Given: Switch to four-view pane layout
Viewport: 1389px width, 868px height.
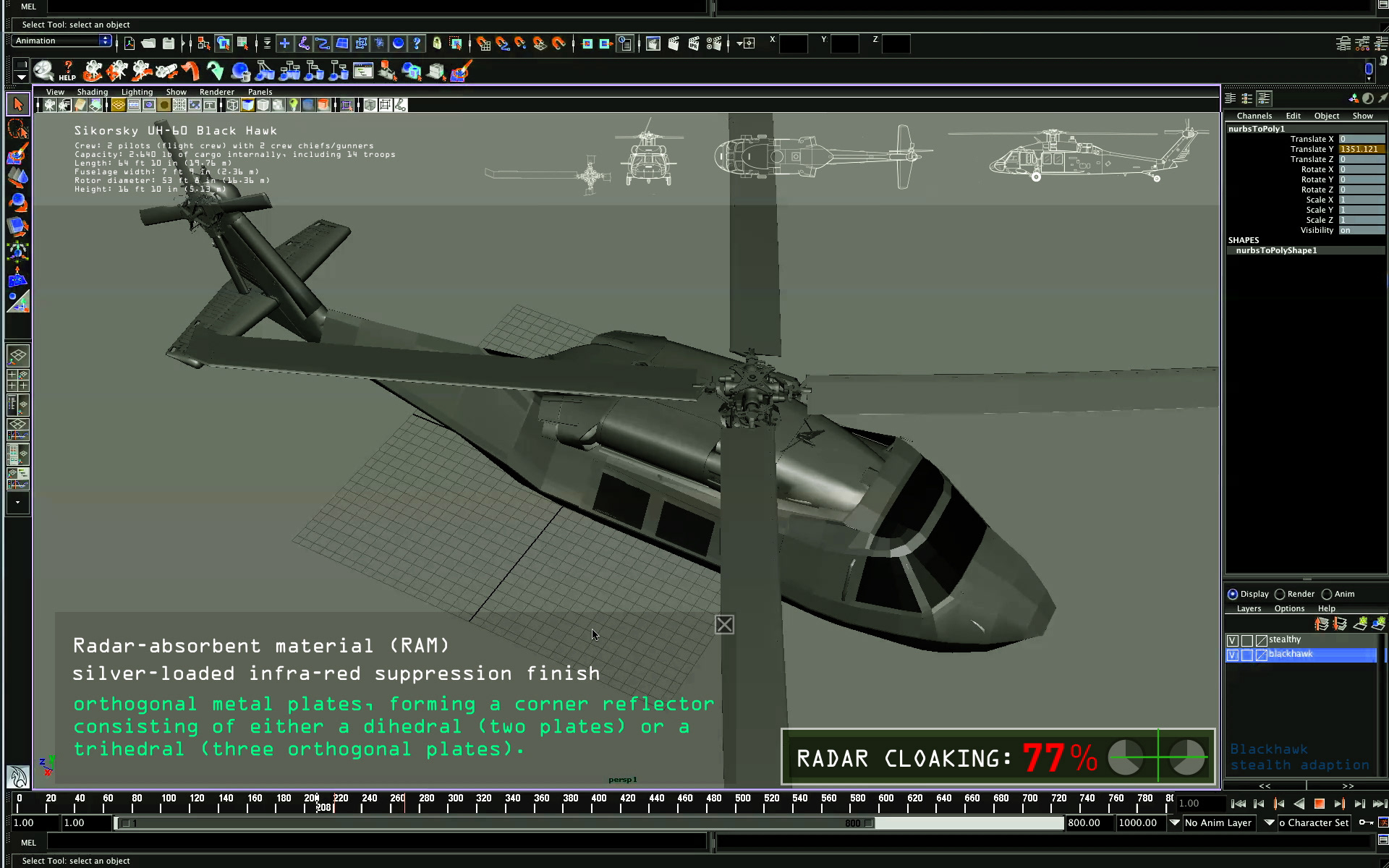Looking at the screenshot, I should (18, 380).
